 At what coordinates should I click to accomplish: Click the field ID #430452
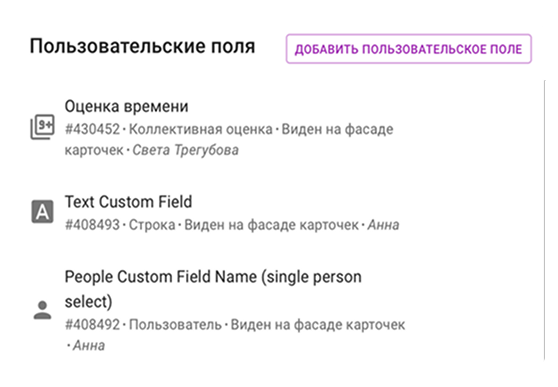click(92, 129)
